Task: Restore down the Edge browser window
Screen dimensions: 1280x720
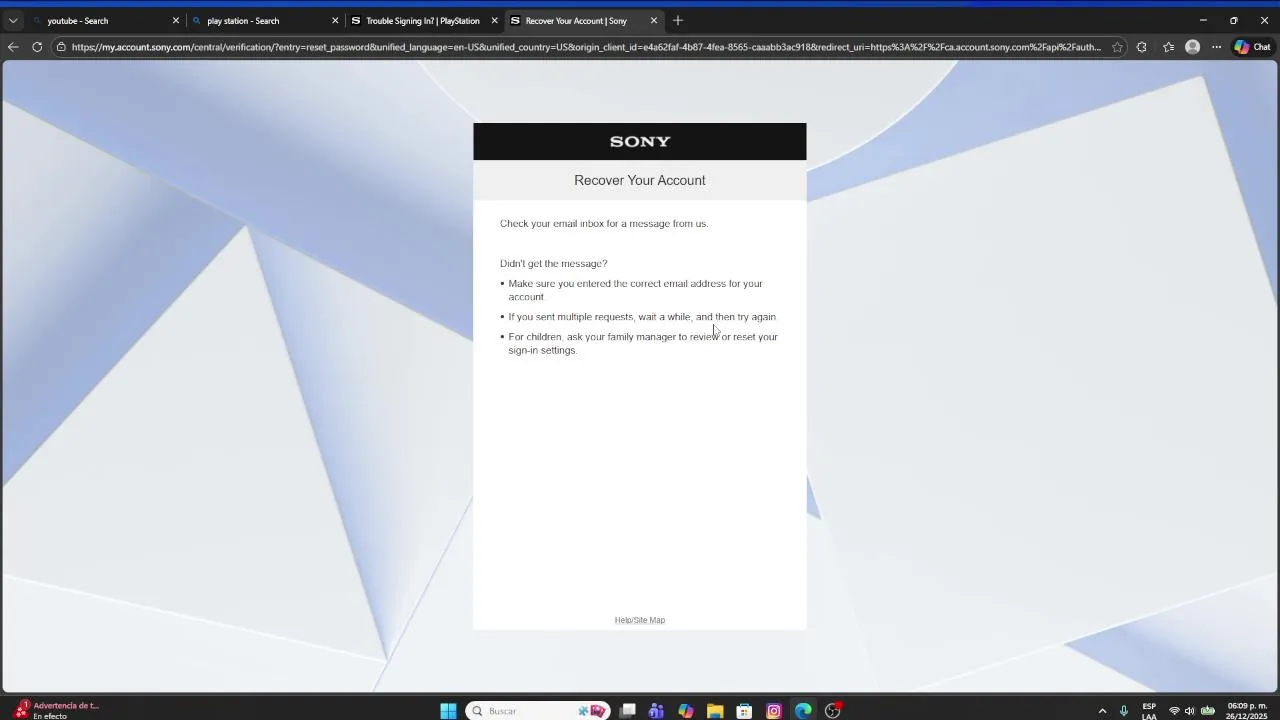Action: point(1233,20)
